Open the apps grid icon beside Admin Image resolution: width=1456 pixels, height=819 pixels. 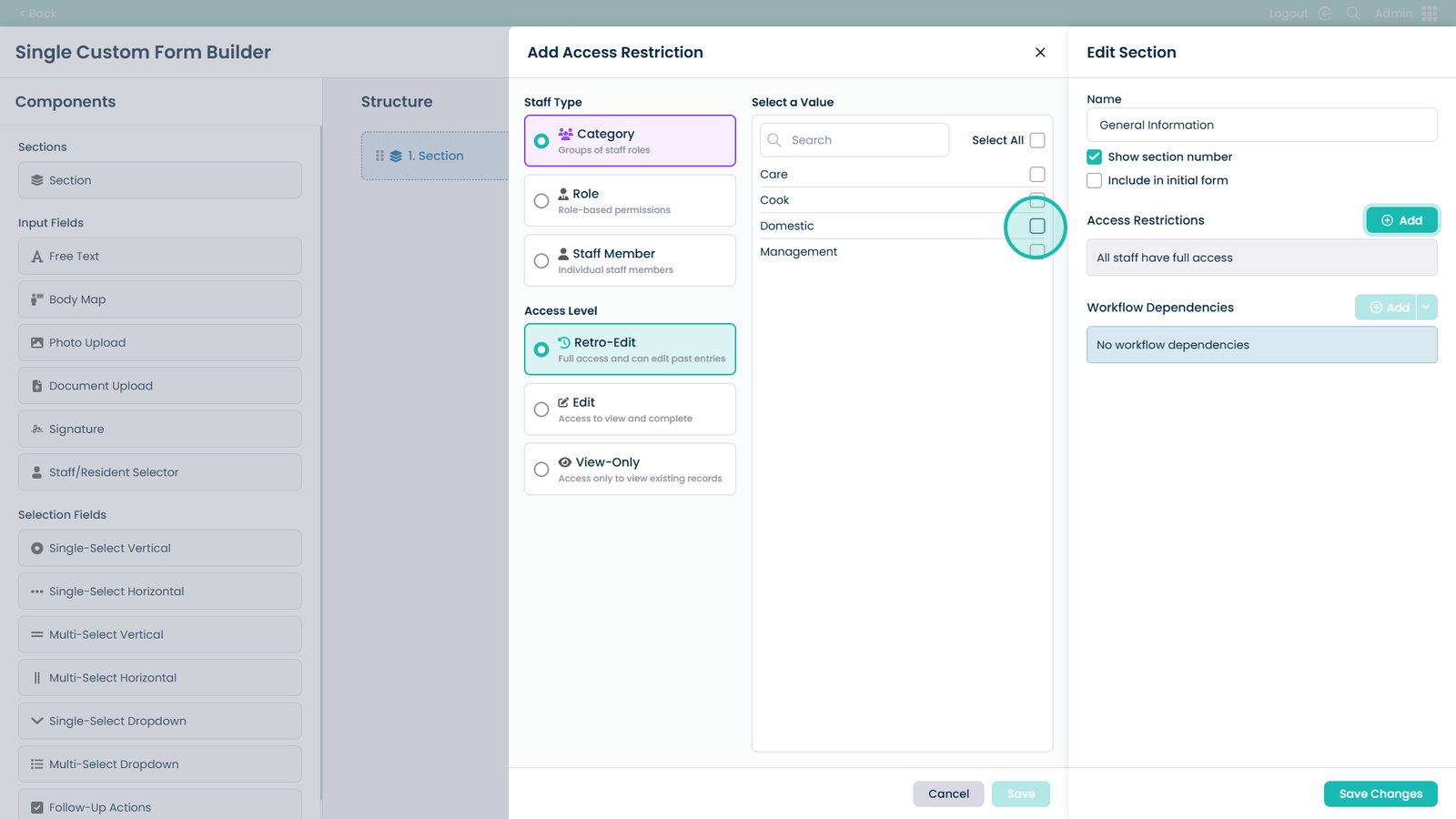tap(1430, 14)
